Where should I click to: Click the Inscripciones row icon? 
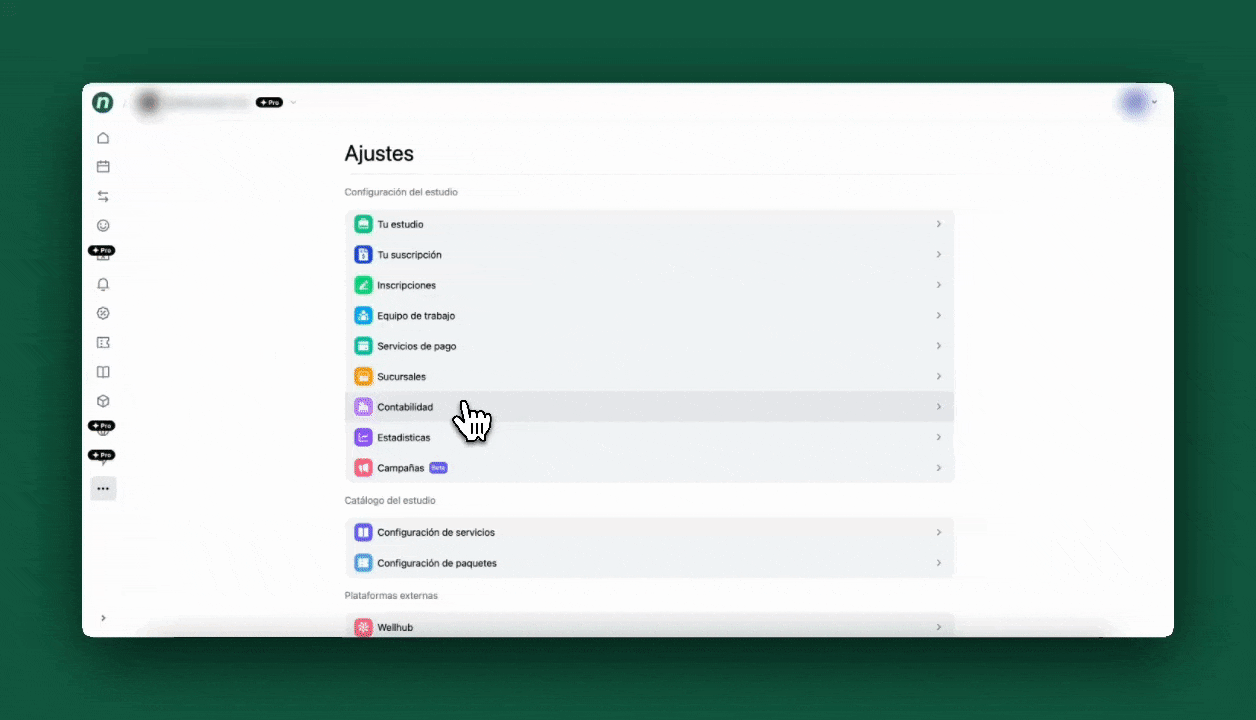click(363, 285)
